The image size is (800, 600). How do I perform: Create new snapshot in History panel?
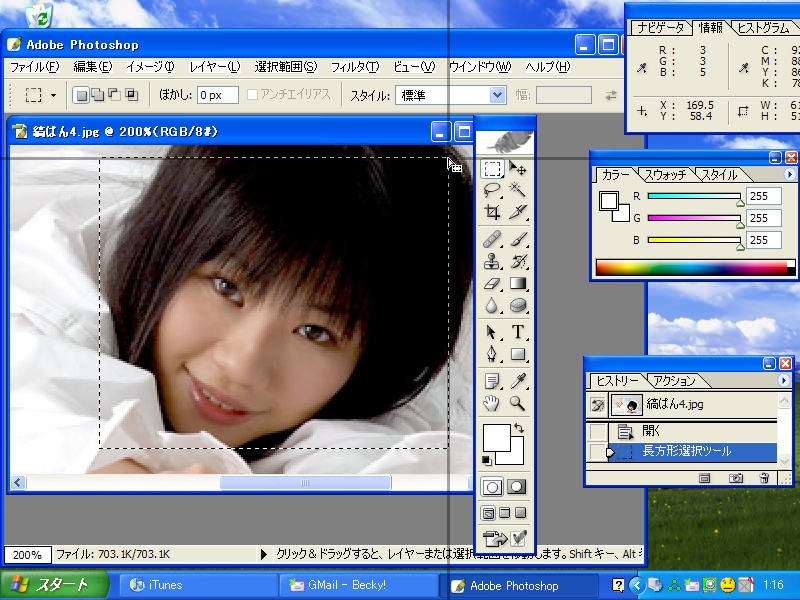click(735, 478)
